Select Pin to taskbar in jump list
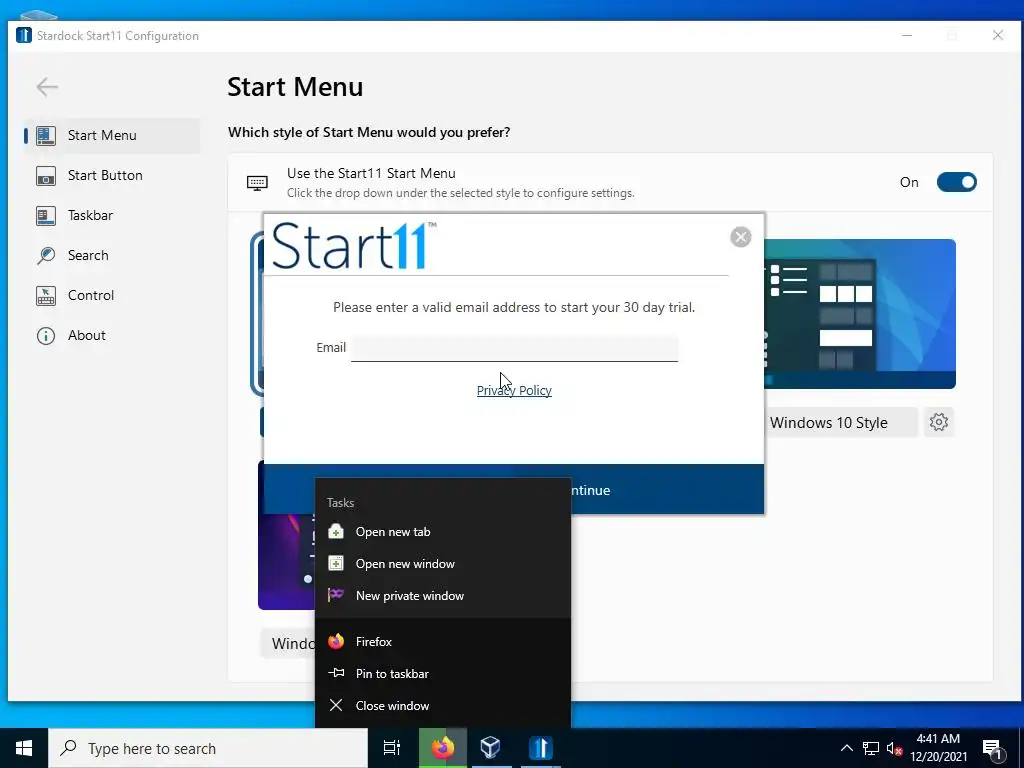This screenshot has width=1024, height=768. pos(443,674)
